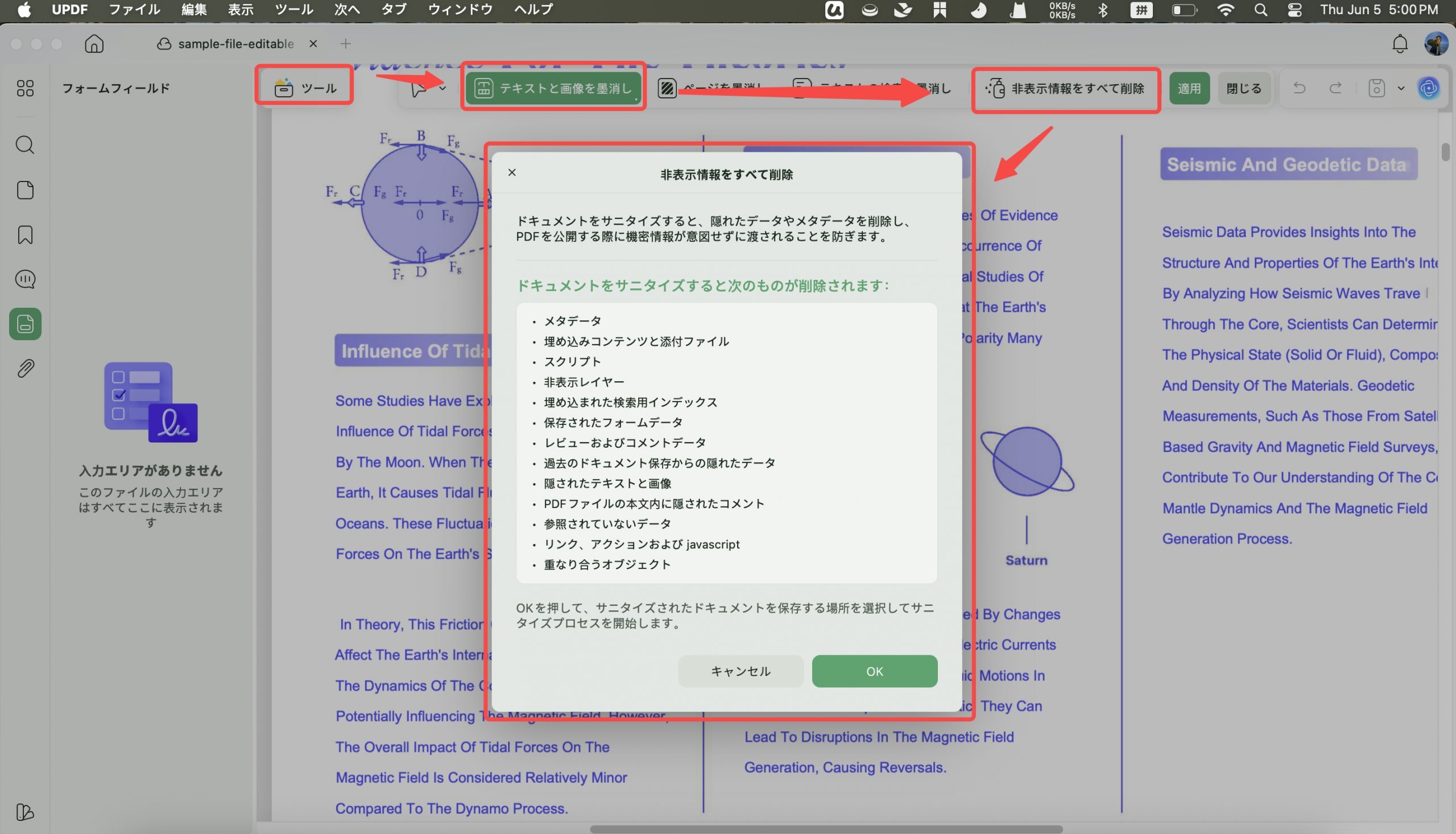Add a new tab with plus icon

(345, 44)
